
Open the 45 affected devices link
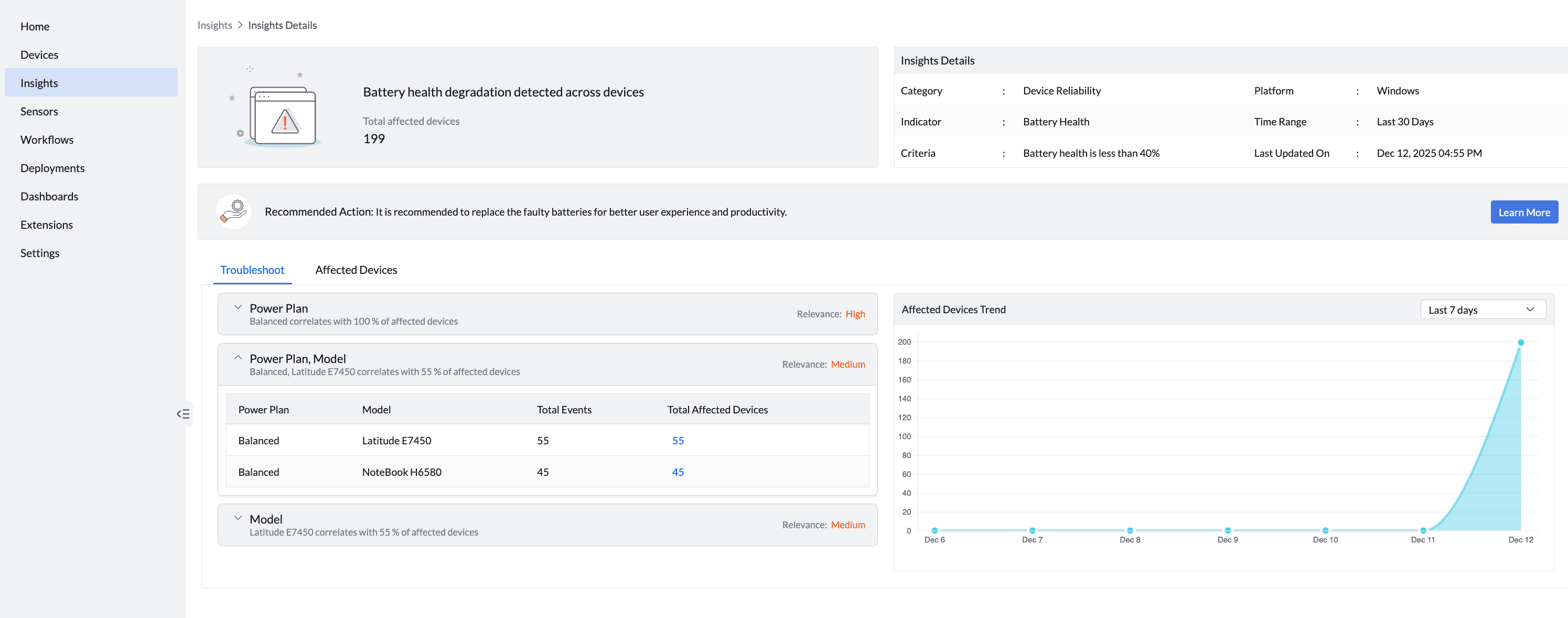point(678,472)
